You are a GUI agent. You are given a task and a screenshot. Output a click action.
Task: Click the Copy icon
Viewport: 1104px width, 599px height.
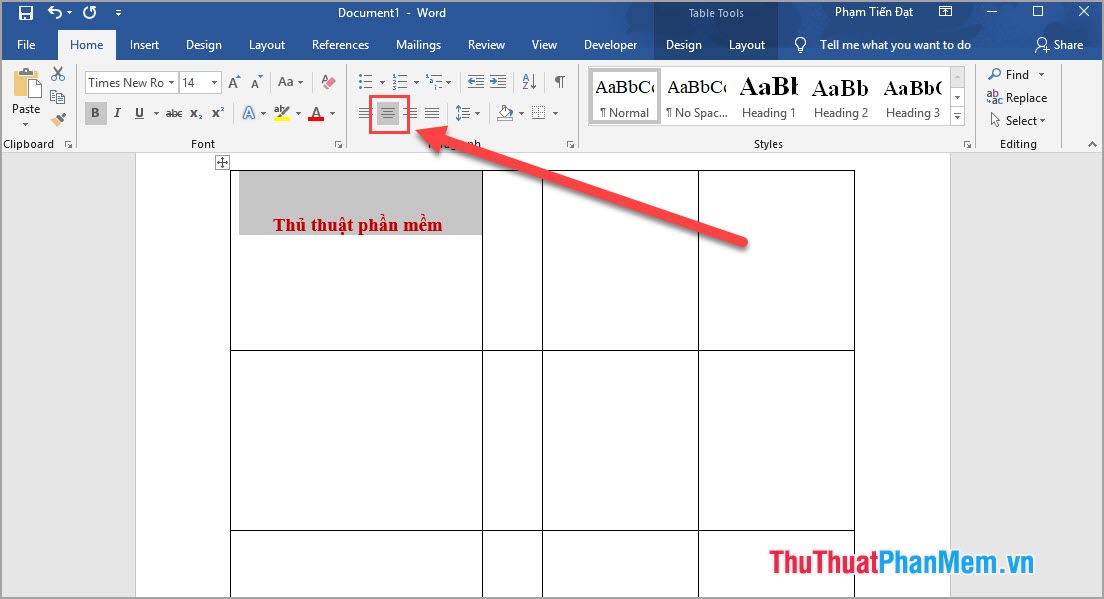point(58,97)
